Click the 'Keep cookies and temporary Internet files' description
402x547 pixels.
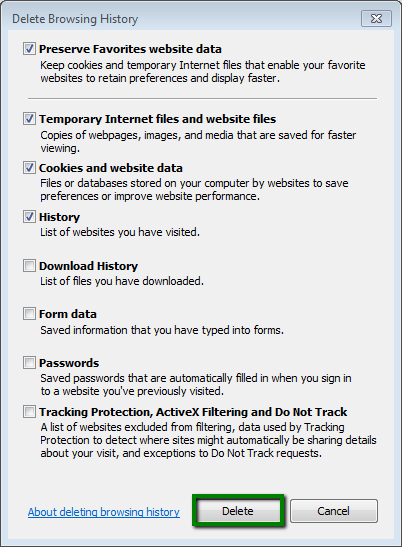(203, 72)
